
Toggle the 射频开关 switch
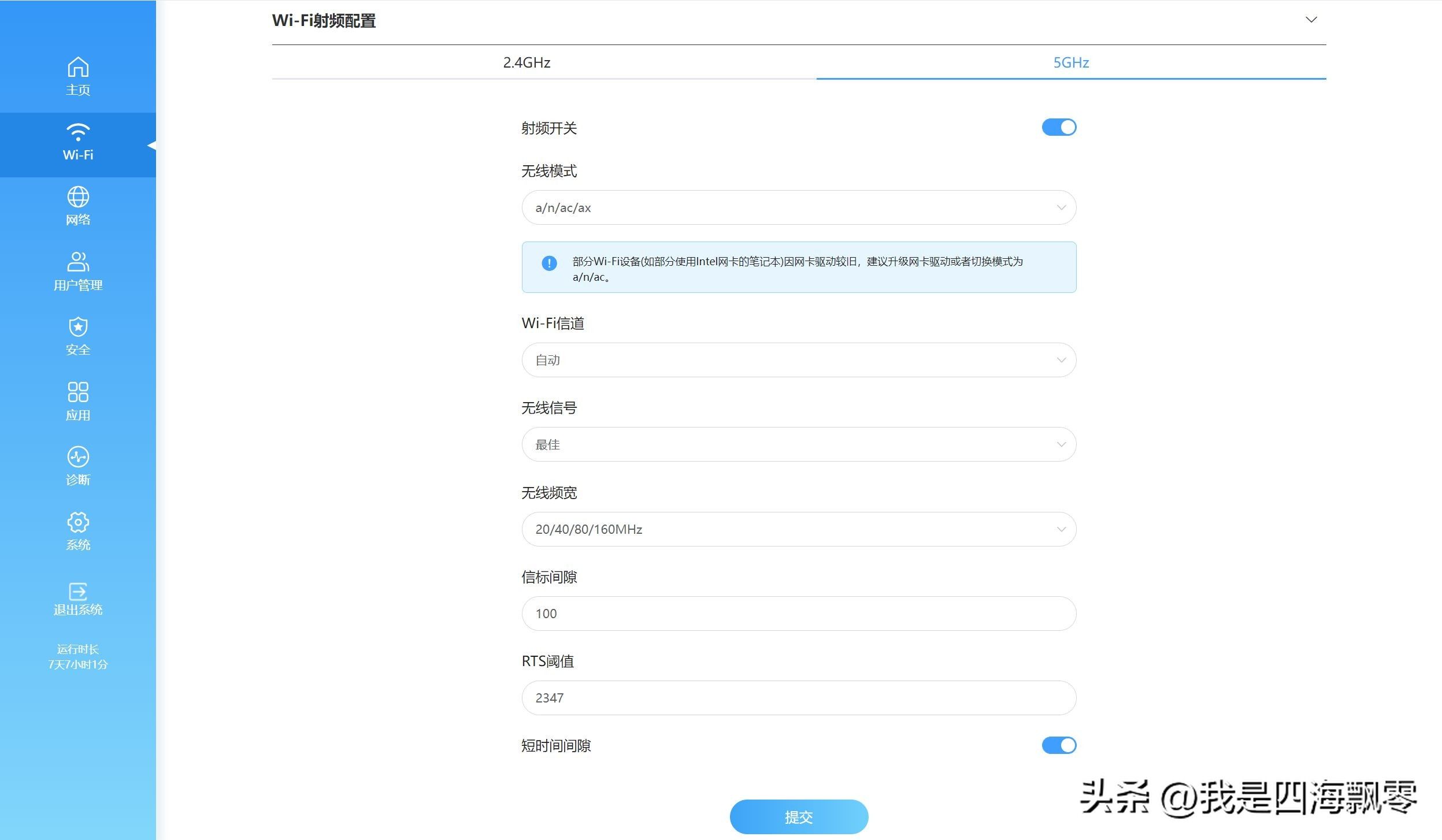coord(1058,128)
